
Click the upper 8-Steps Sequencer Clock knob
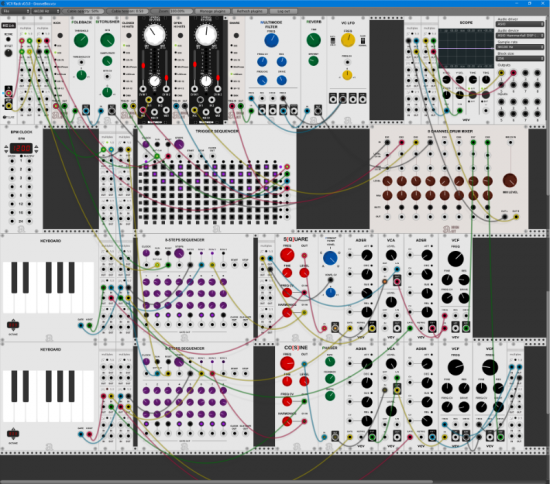point(146,253)
